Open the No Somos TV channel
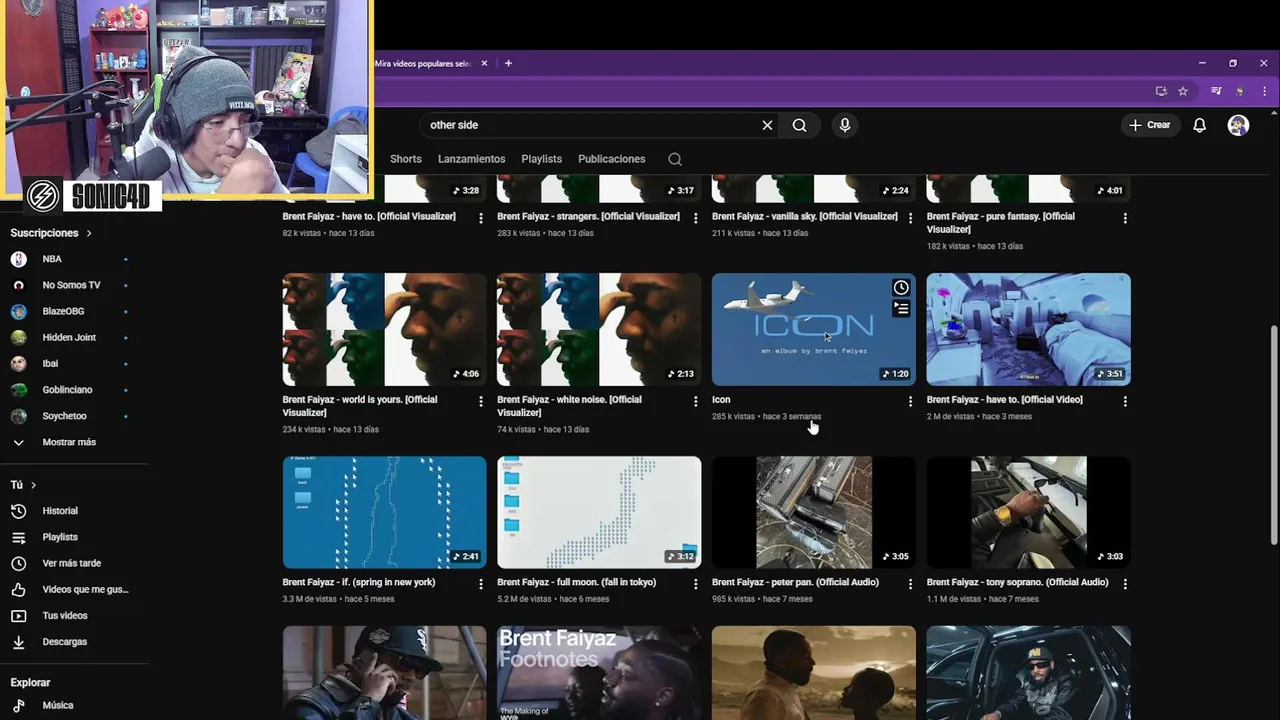The height and width of the screenshot is (720, 1280). pos(70,285)
